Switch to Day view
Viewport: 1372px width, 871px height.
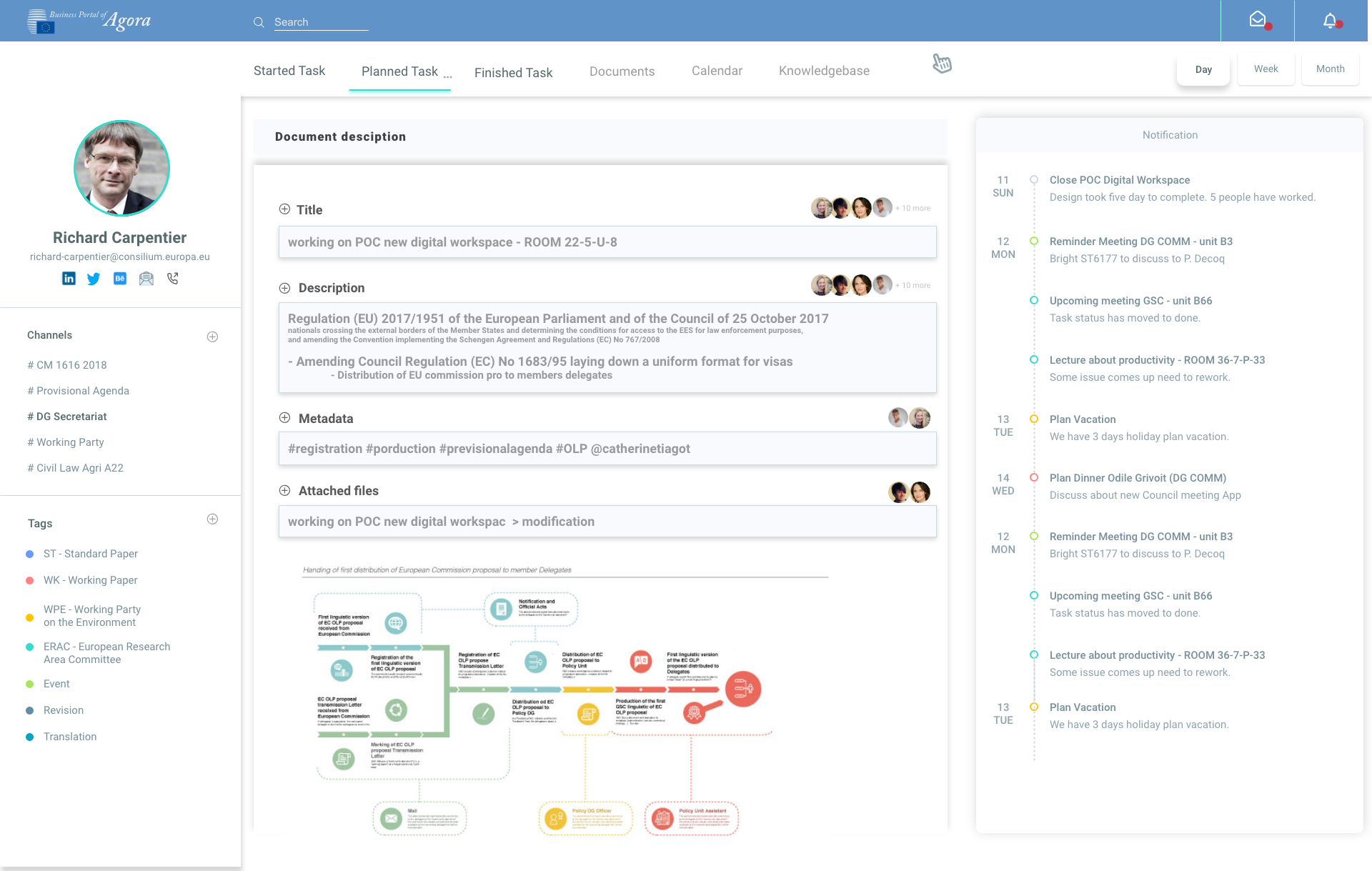click(x=1203, y=69)
